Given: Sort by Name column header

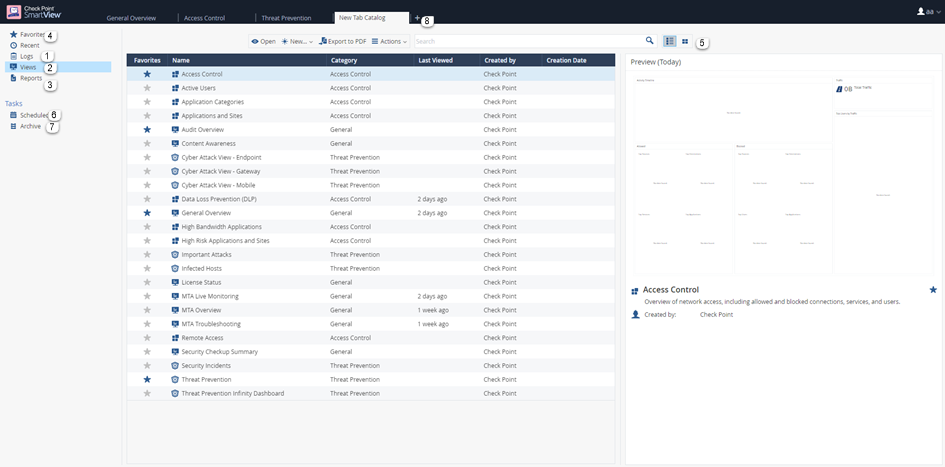Looking at the screenshot, I should point(246,60).
